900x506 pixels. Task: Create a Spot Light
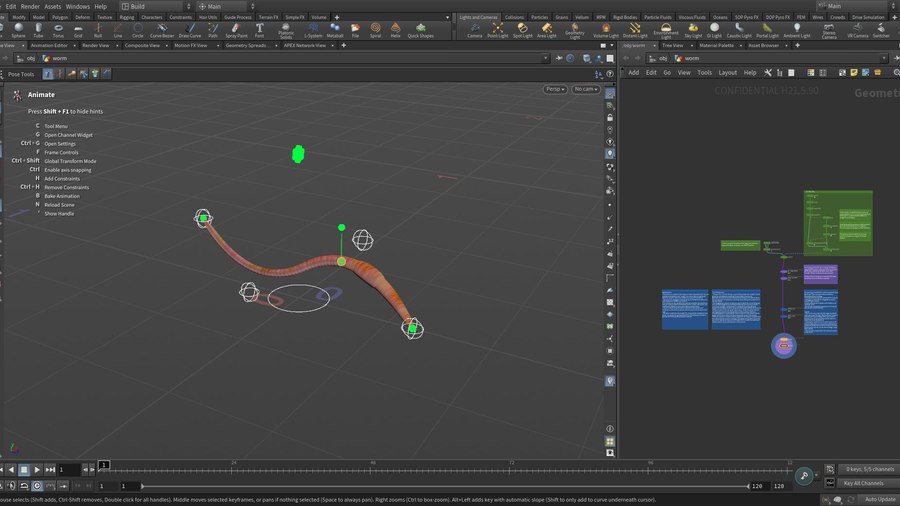523,30
